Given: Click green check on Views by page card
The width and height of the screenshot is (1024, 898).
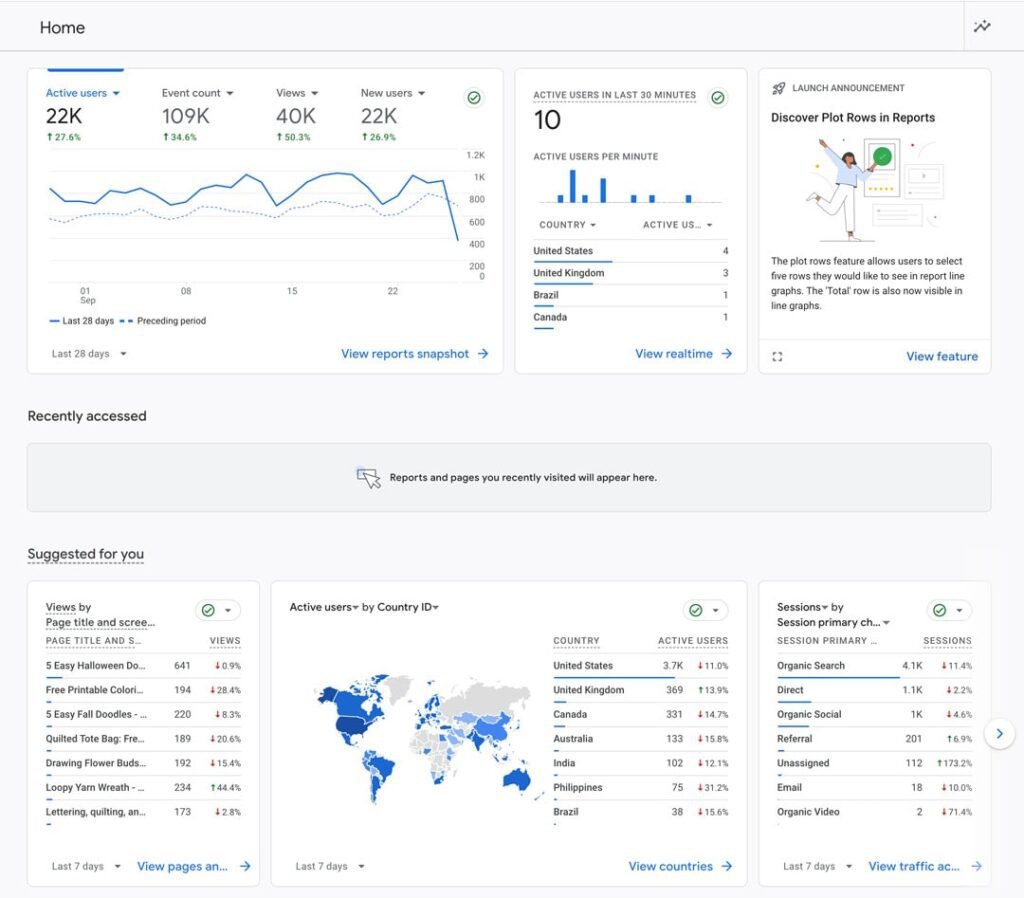Looking at the screenshot, I should 208,610.
